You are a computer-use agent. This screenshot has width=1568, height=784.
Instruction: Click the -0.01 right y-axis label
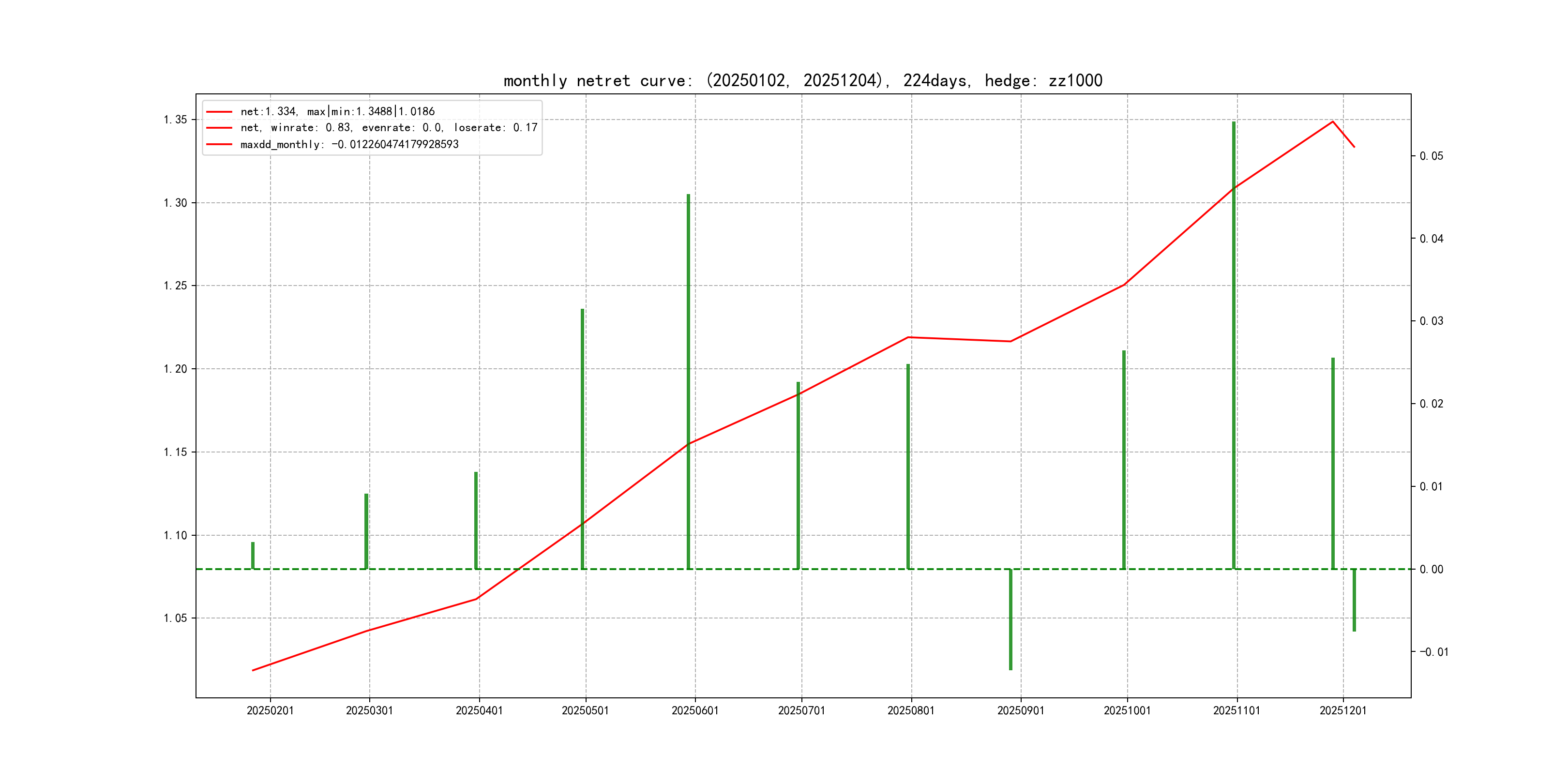click(1433, 652)
